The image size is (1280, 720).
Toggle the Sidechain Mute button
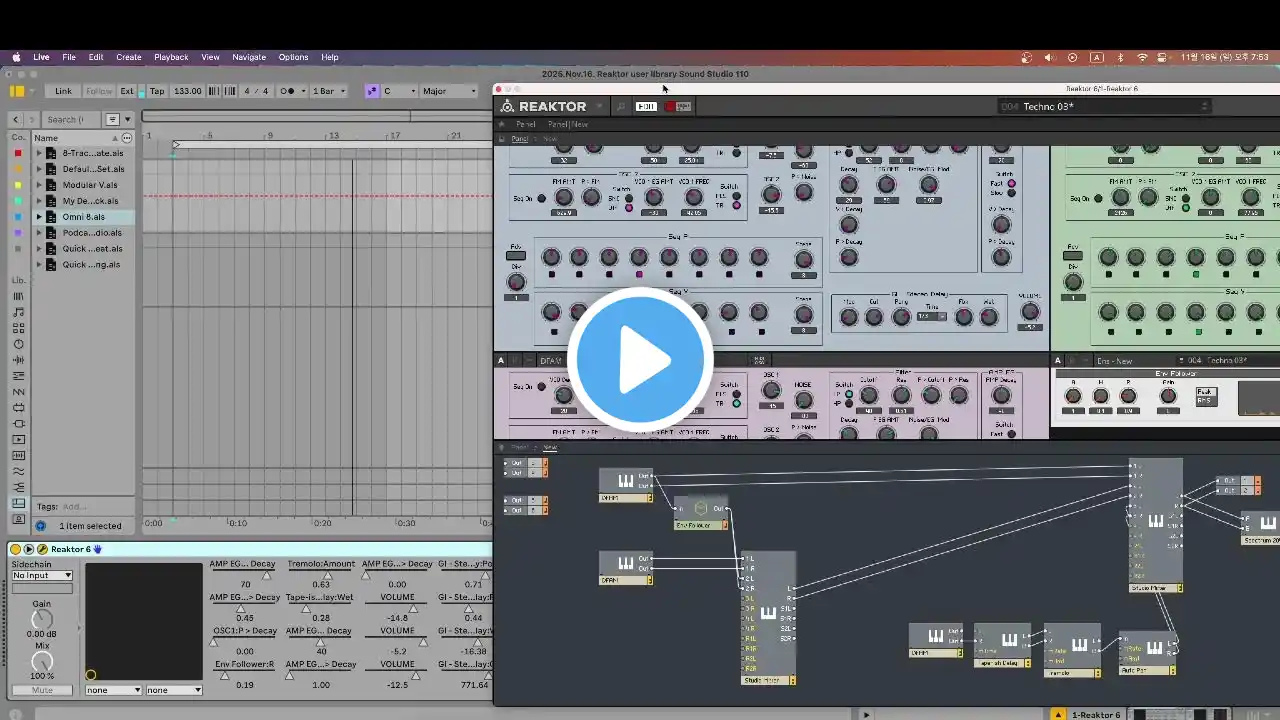coord(41,690)
